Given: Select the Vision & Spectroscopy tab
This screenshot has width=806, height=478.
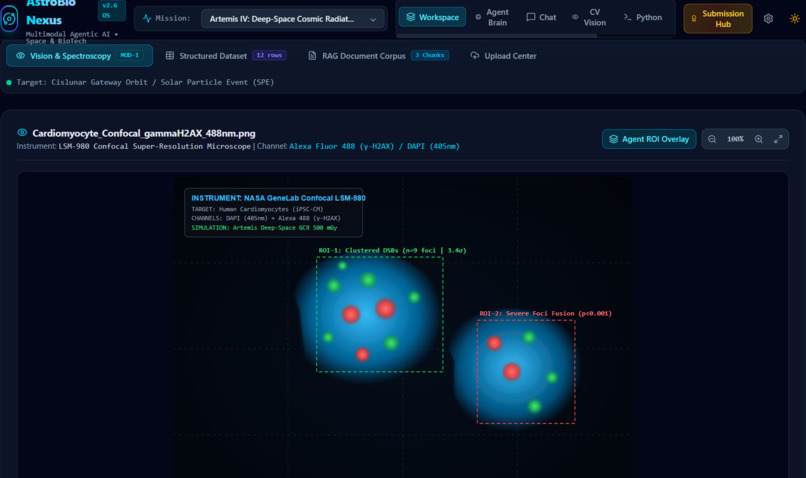Looking at the screenshot, I should point(79,56).
